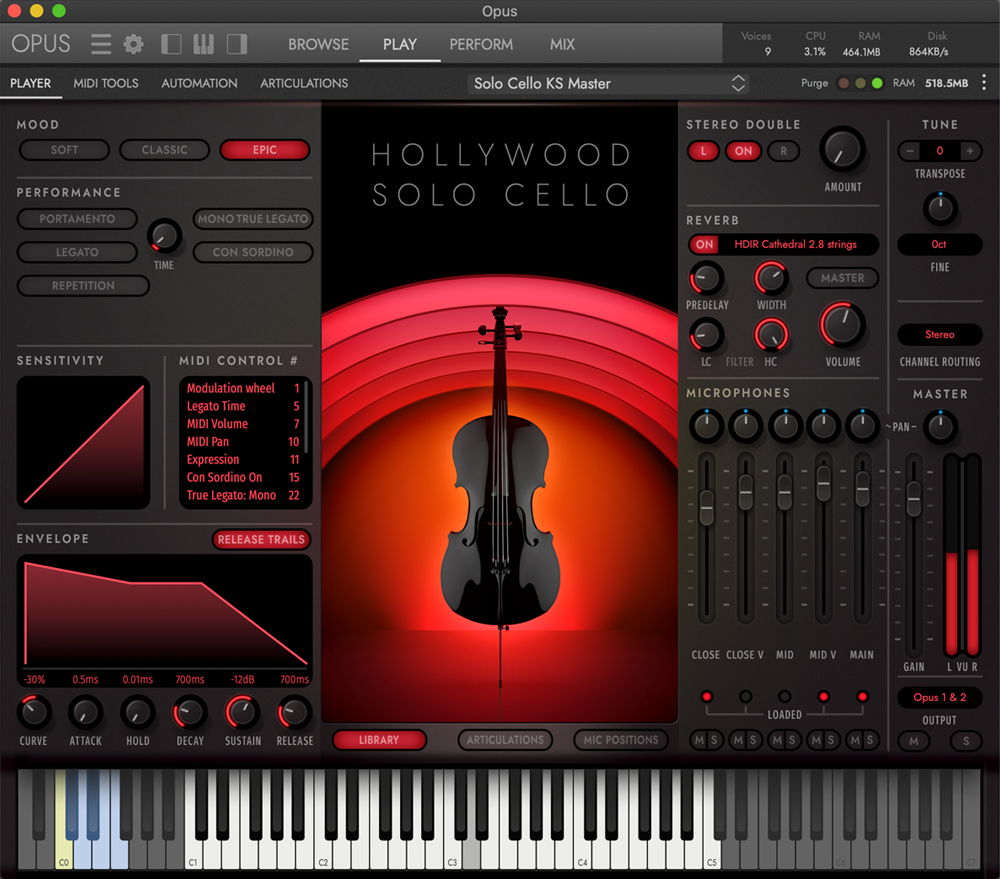Toggle the left sidebar panel icon
Image resolution: width=1000 pixels, height=879 pixels.
pyautogui.click(x=171, y=44)
